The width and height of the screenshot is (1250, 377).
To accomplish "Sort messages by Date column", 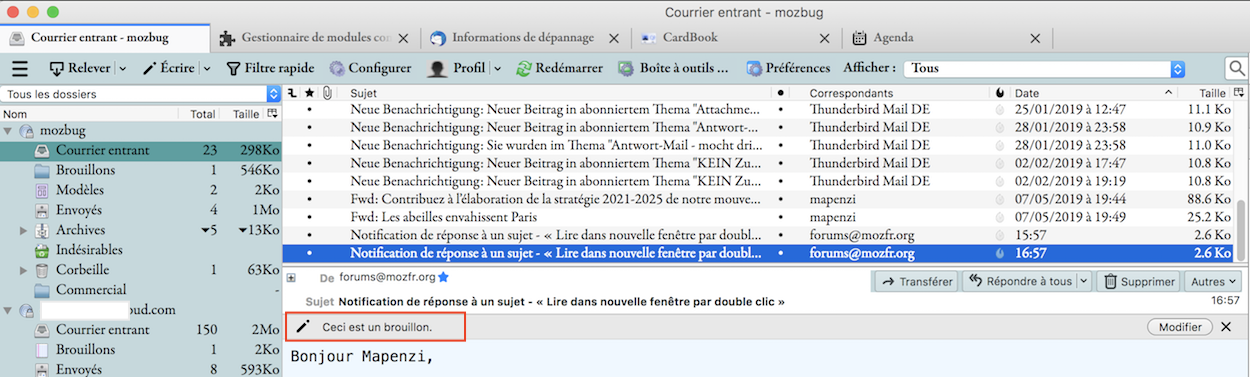I will (x=1093, y=92).
